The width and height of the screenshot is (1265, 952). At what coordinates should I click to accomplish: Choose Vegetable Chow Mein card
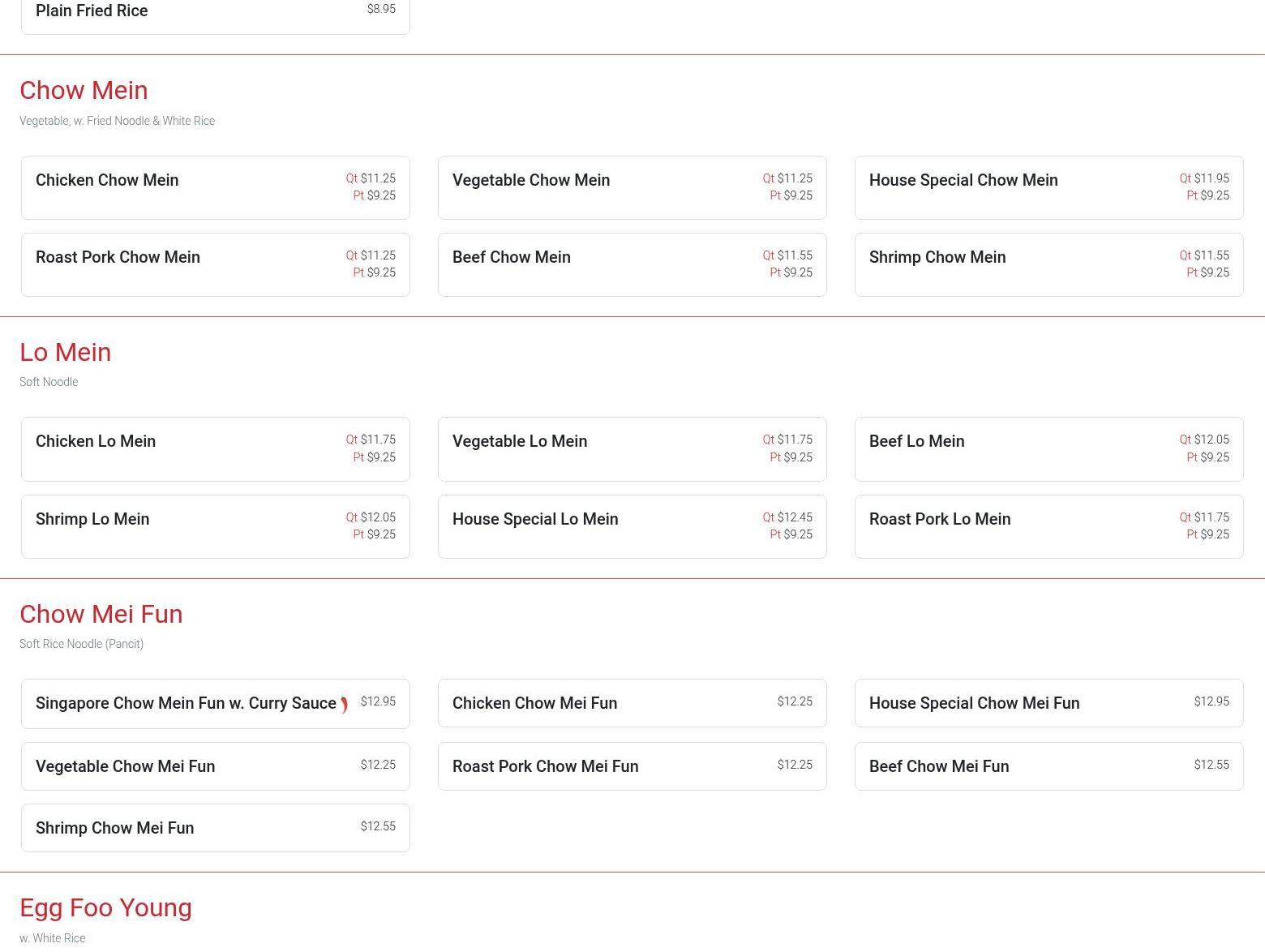click(632, 187)
